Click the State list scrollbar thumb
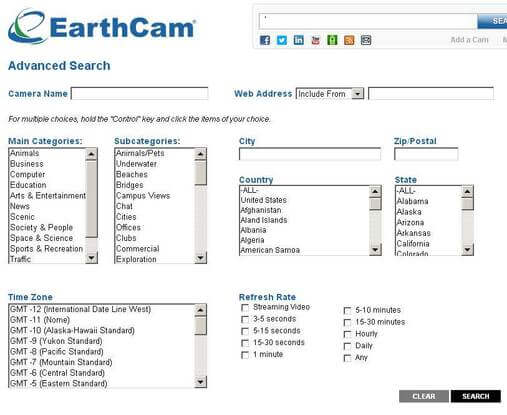507x415 pixels. (467, 204)
